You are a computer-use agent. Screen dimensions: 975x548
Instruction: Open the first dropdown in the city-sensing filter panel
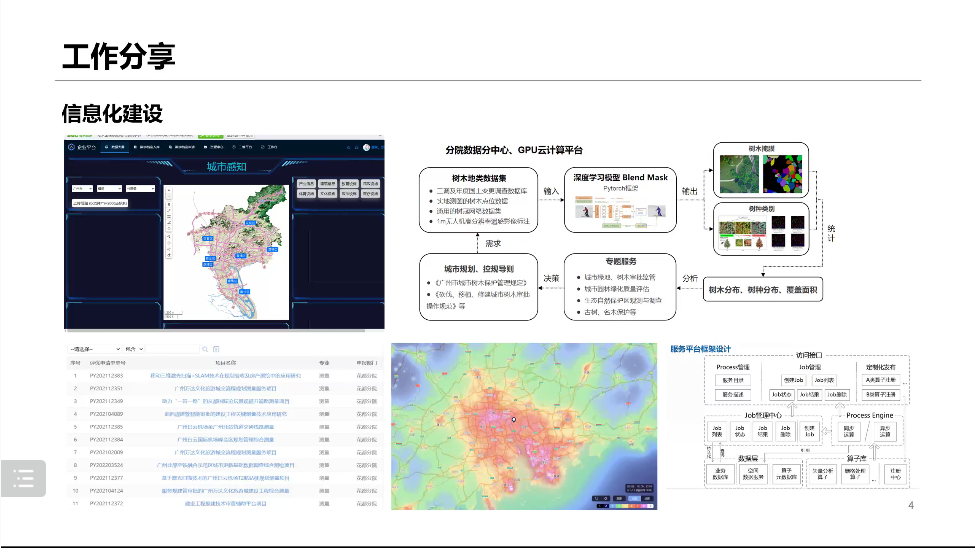coord(82,187)
